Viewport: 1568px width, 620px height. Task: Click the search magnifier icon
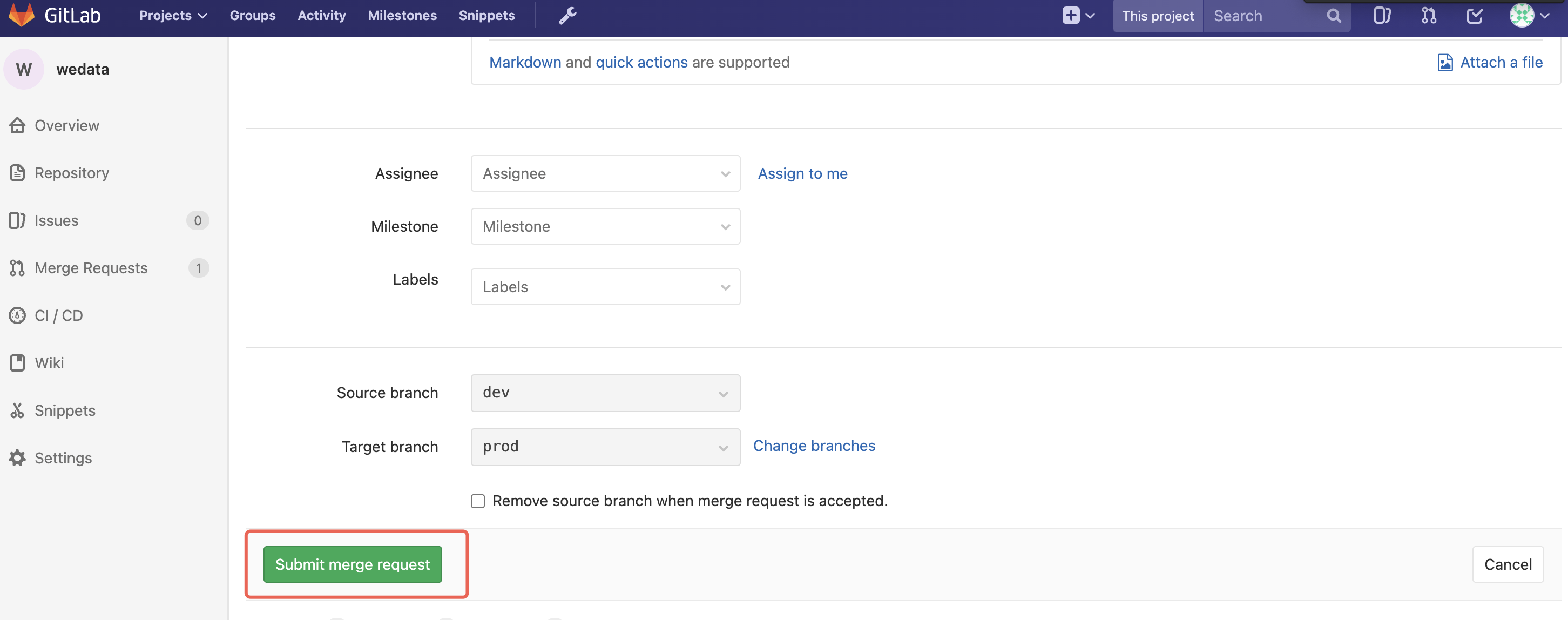point(1334,16)
